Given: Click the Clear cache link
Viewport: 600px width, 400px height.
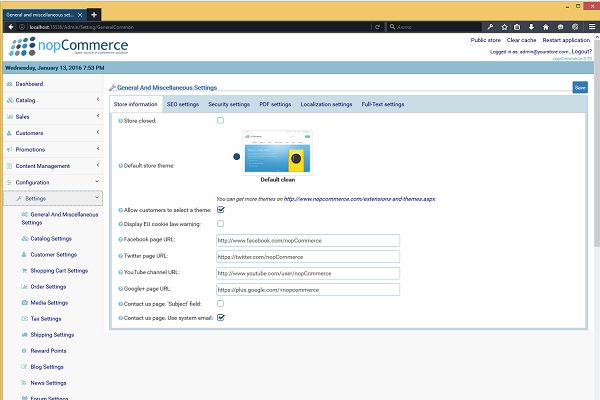Looking at the screenshot, I should click(521, 39).
